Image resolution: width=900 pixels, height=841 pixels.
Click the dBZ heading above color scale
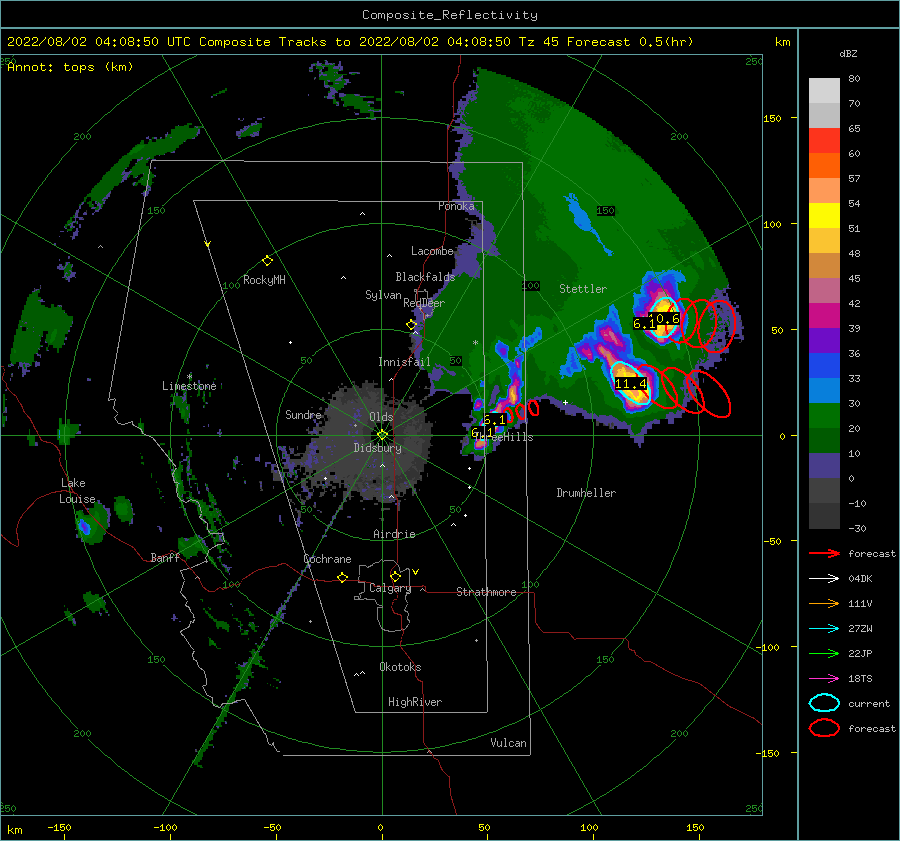[848, 54]
